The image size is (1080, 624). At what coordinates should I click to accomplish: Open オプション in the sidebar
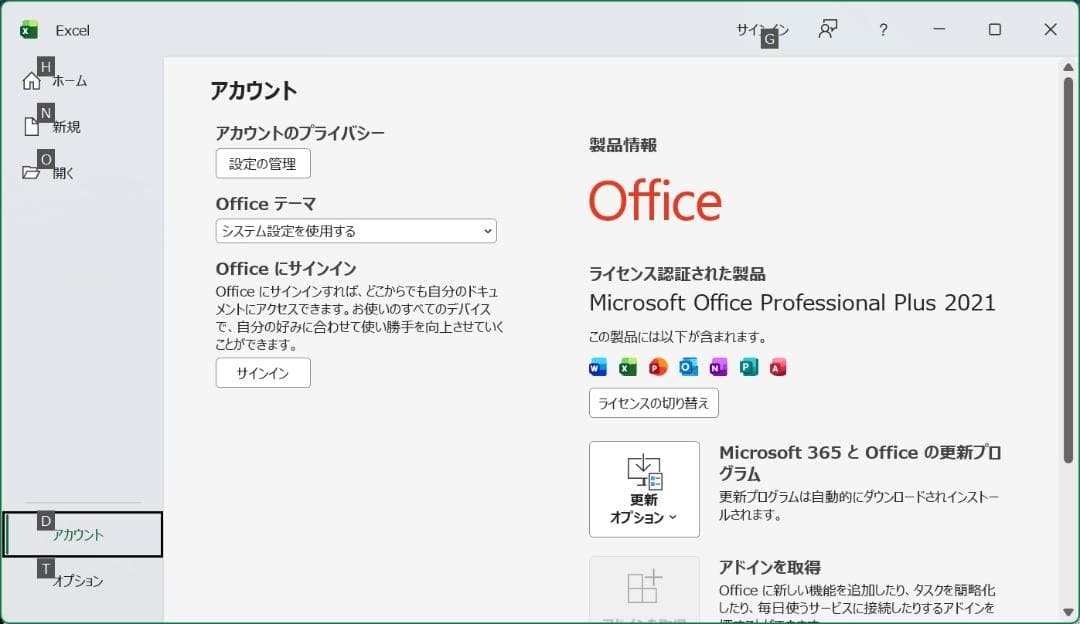pyautogui.click(x=83, y=580)
